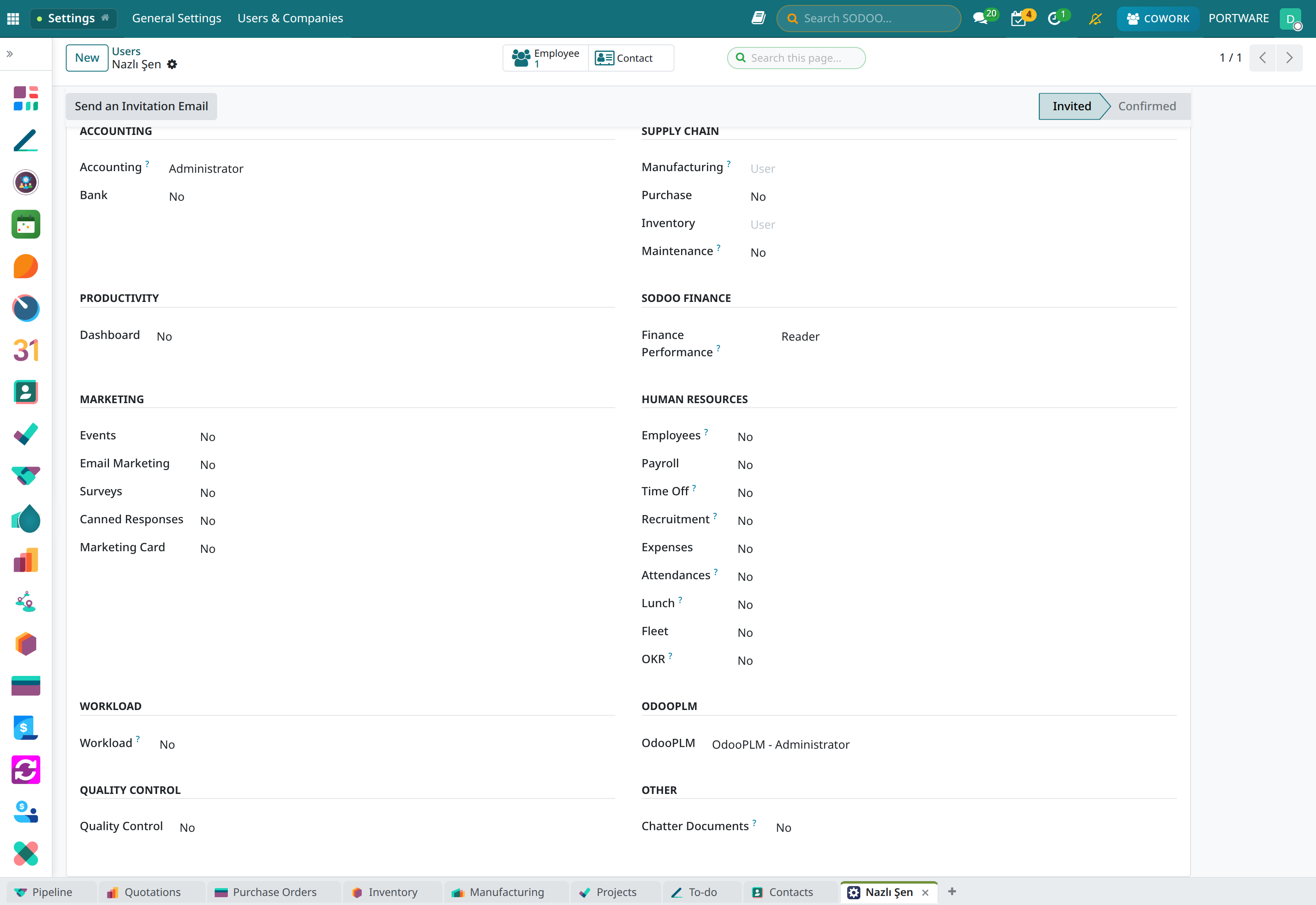Image resolution: width=1316 pixels, height=905 pixels.
Task: Click the New button
Action: 87,58
